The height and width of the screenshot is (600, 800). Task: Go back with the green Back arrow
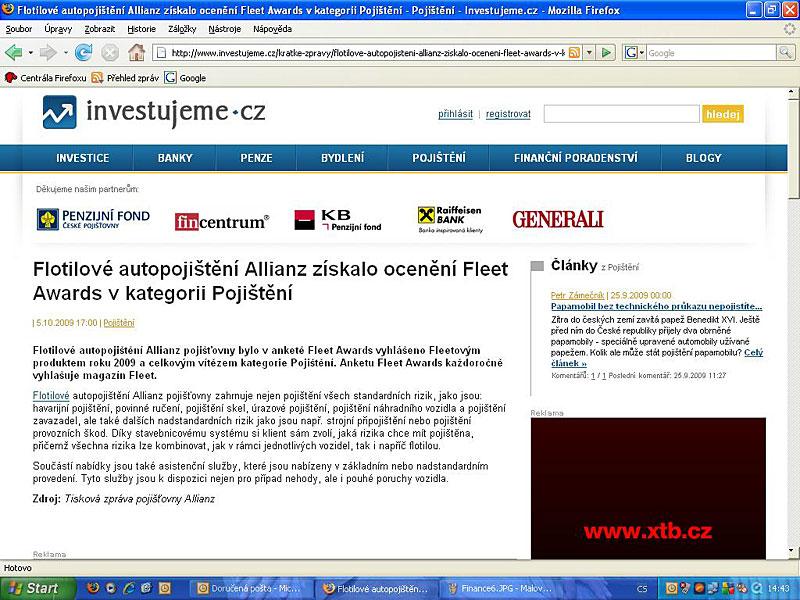(14, 52)
